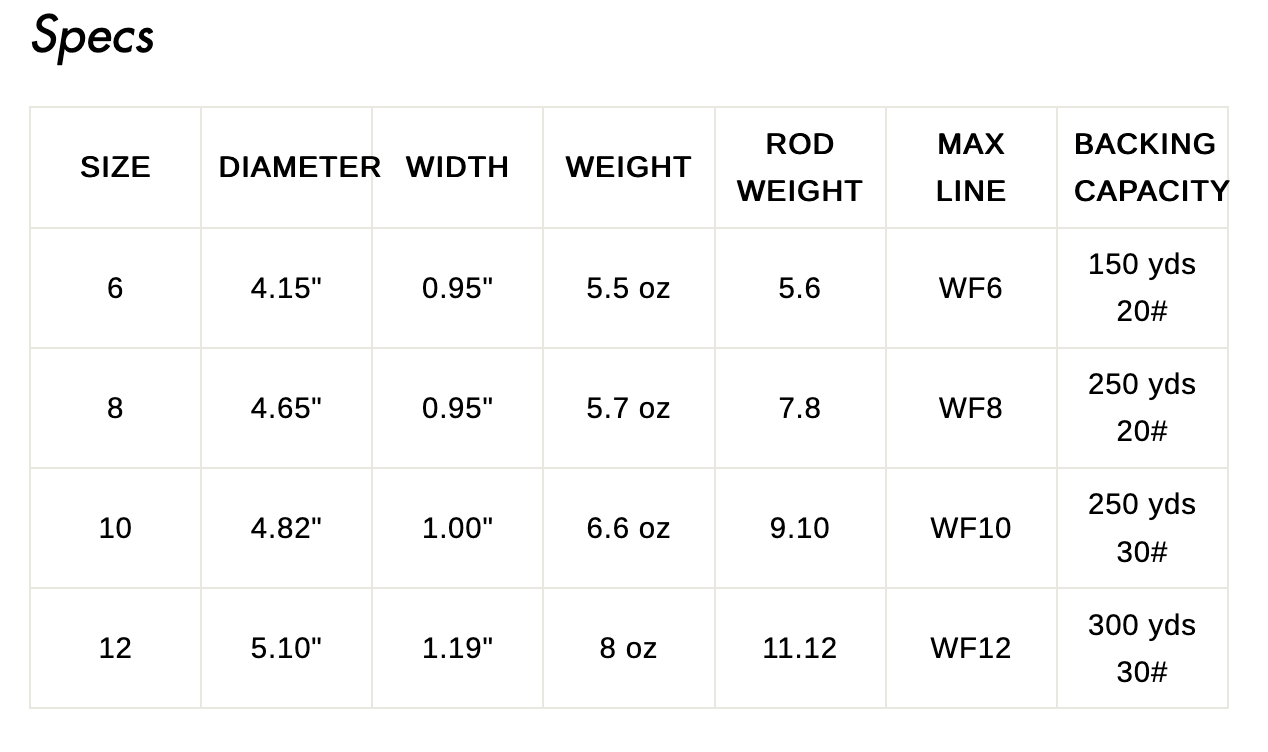The height and width of the screenshot is (752, 1268).
Task: Select the WF6 max line cell
Action: [x=971, y=288]
